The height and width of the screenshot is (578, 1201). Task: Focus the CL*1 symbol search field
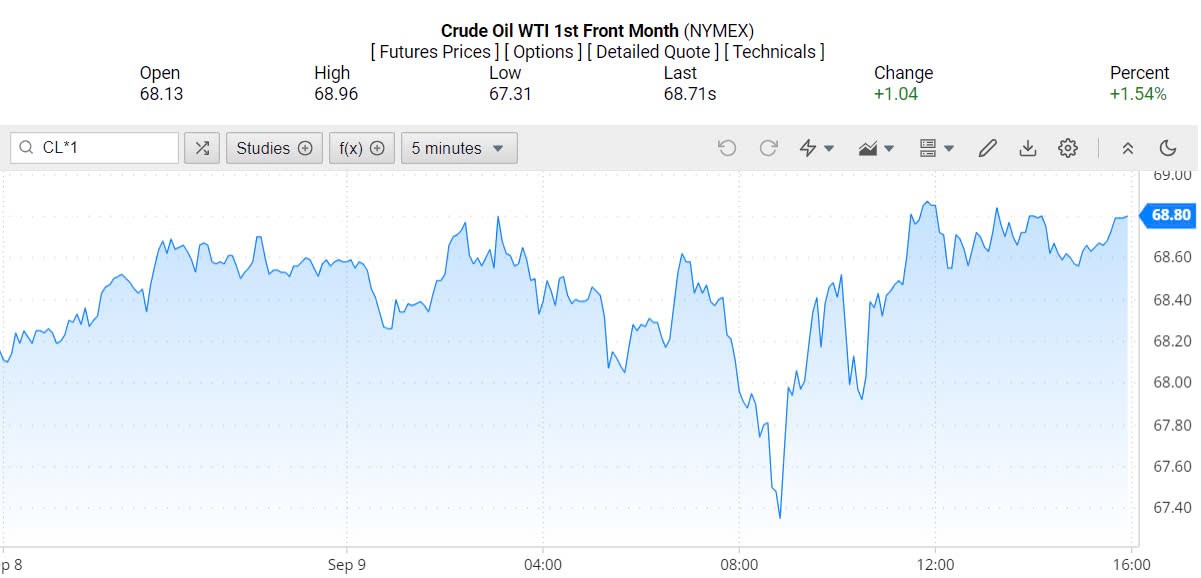point(105,148)
